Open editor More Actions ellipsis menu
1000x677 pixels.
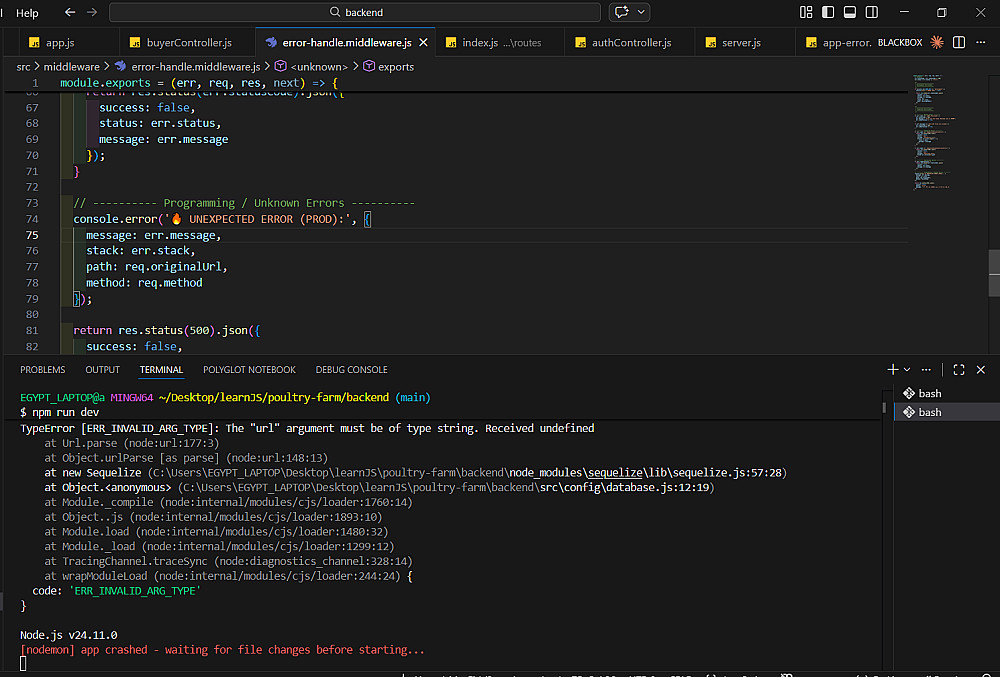pos(983,43)
